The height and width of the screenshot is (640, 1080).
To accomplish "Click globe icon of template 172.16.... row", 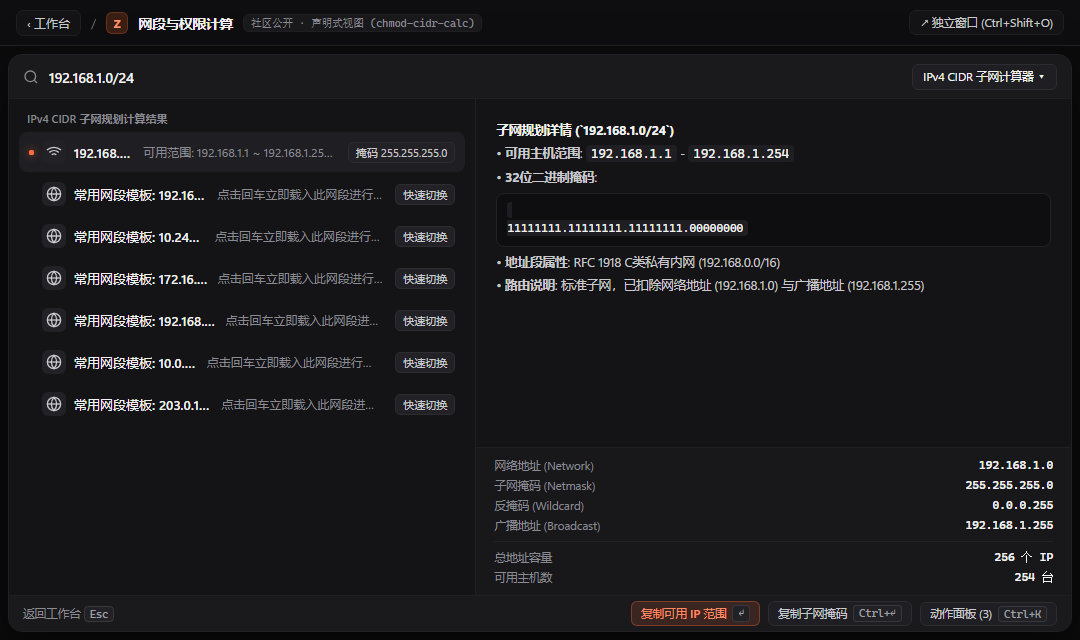I will coord(54,278).
